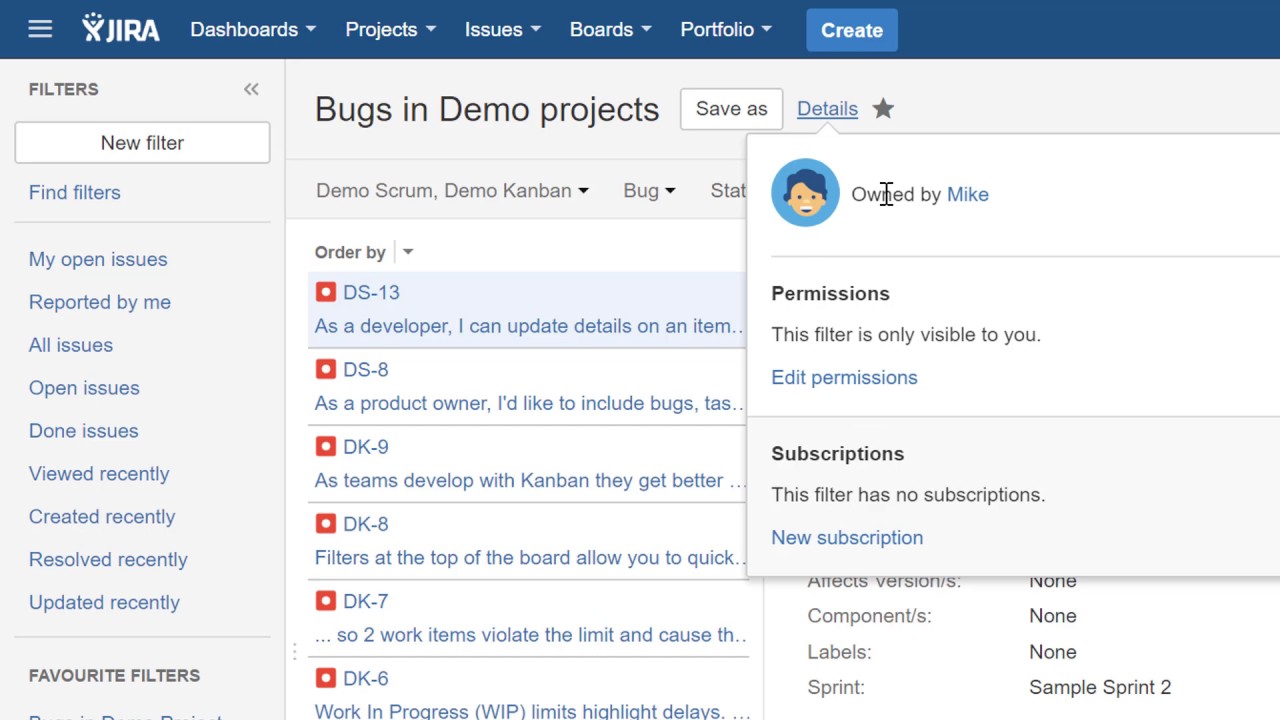
Task: Open the Portfolio menu
Action: point(726,29)
